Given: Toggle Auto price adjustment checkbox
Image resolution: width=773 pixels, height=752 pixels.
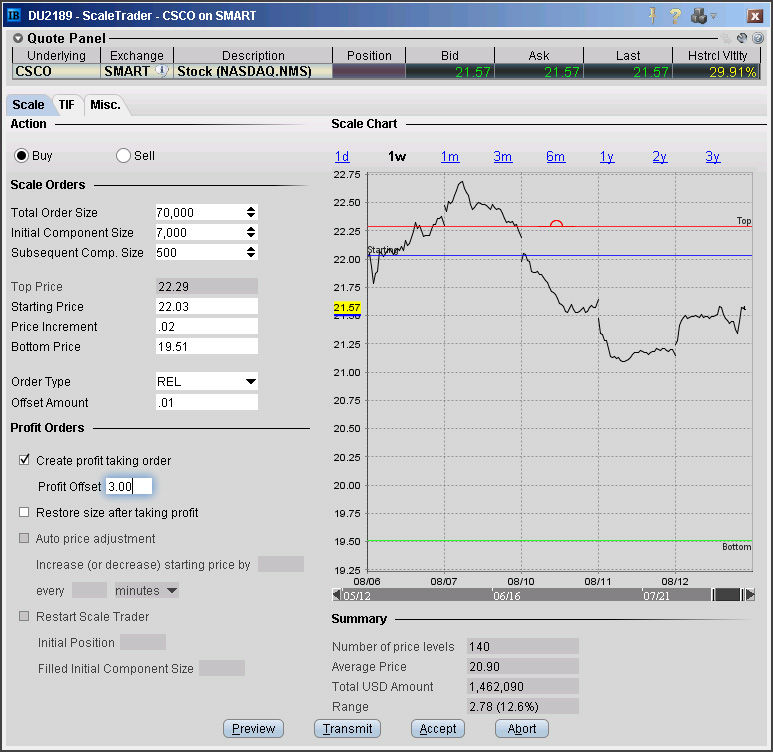Looking at the screenshot, I should [24, 538].
